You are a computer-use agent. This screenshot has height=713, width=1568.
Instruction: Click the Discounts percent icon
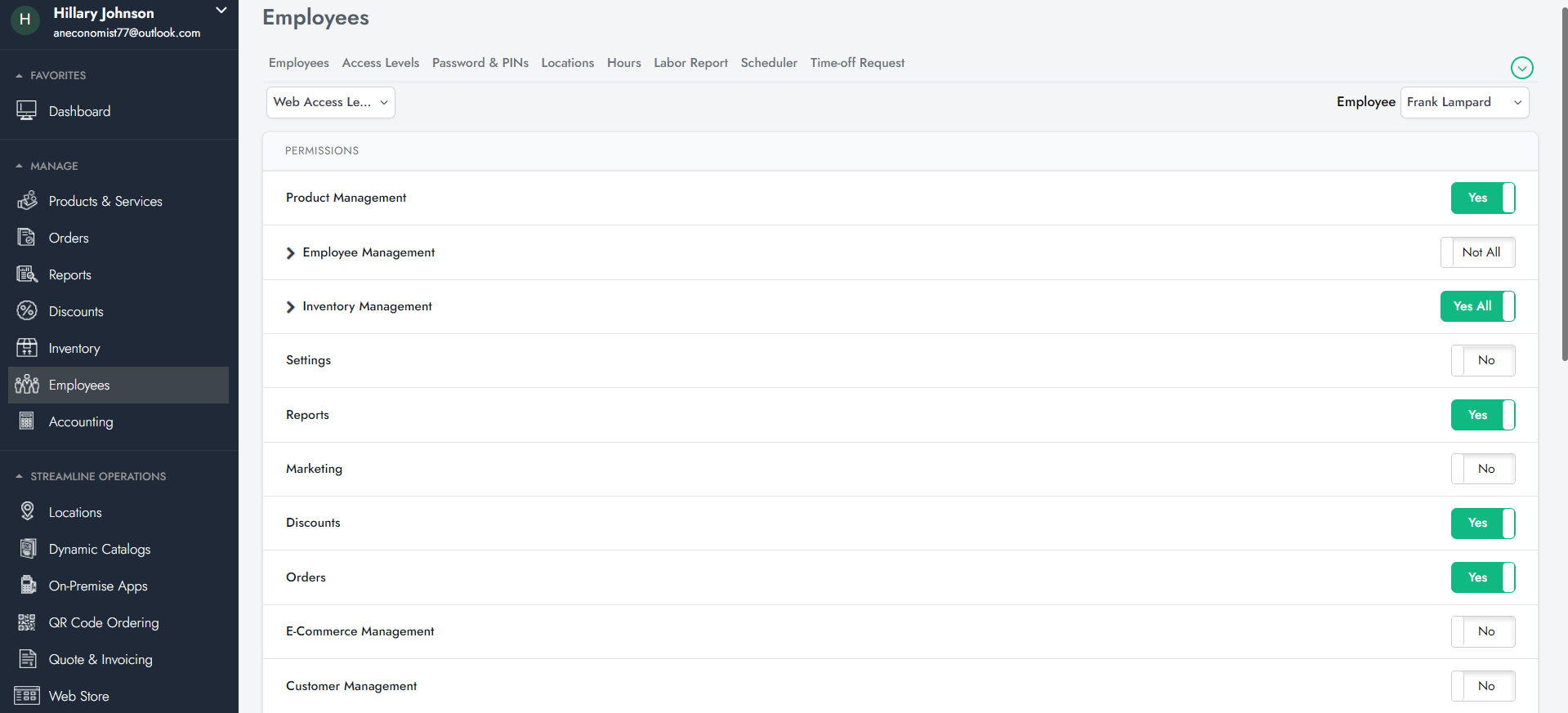27,311
